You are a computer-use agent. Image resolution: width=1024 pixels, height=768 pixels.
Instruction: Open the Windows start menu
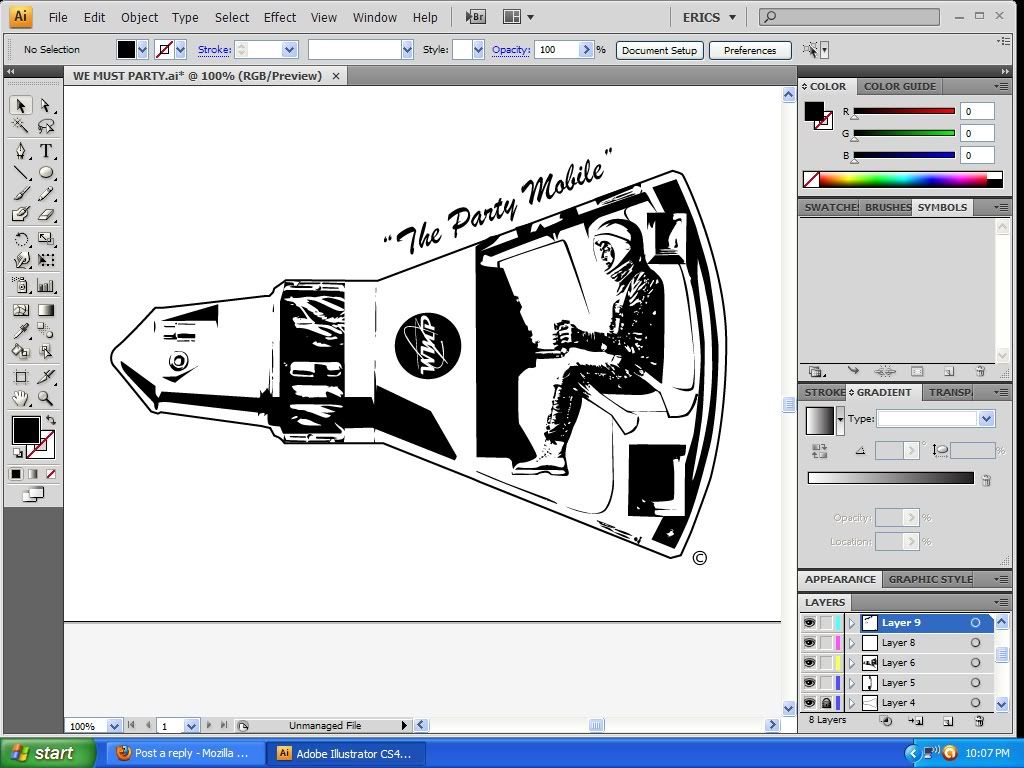coord(48,753)
